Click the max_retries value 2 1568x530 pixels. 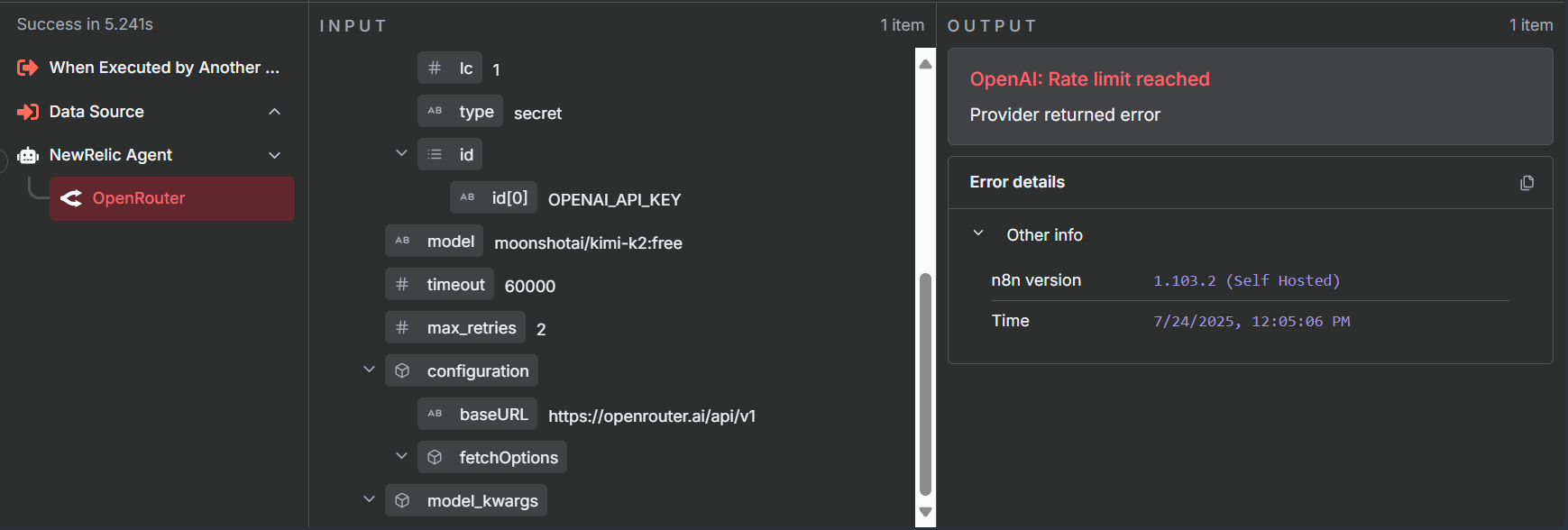[x=541, y=330]
